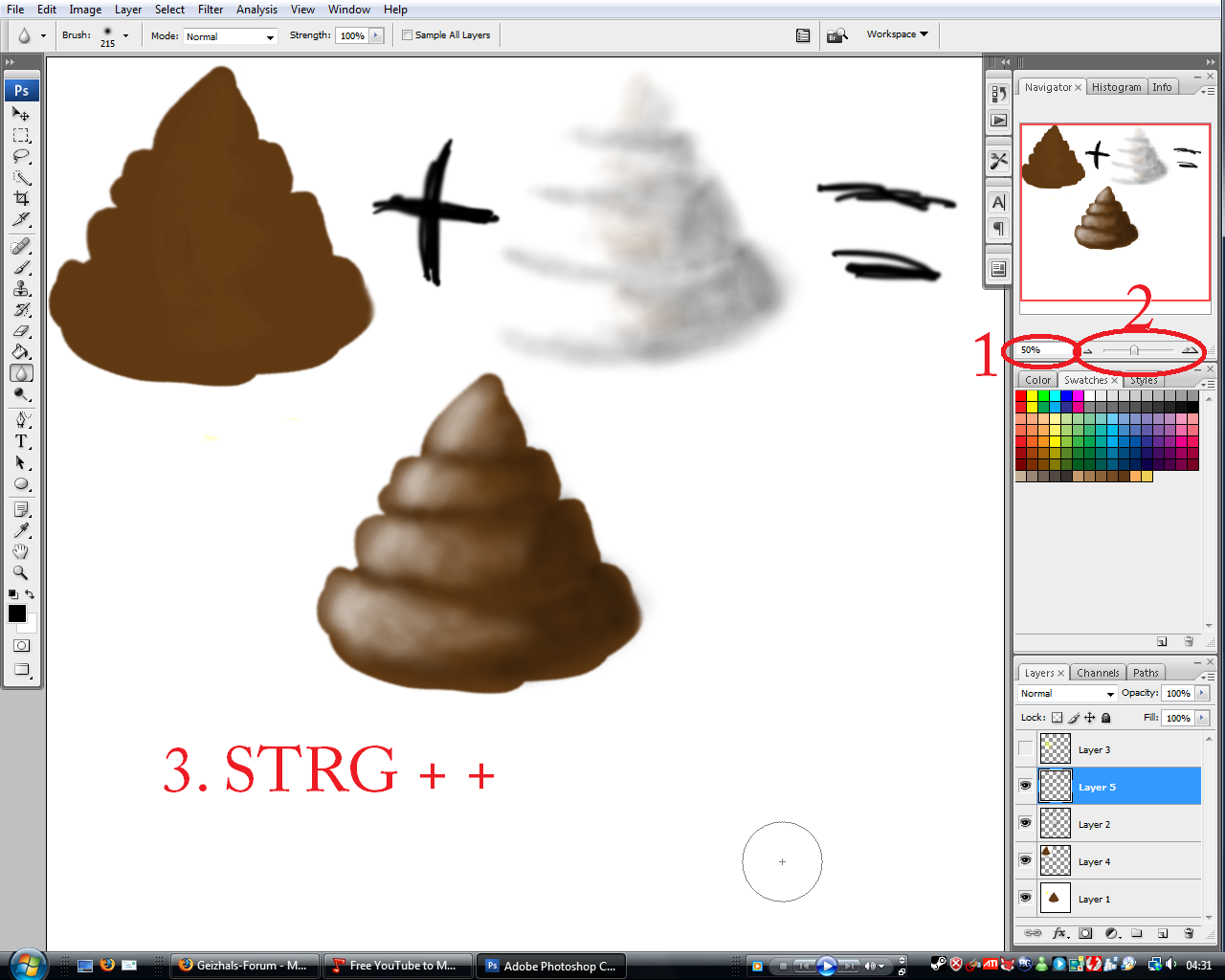Click the Navigator zoom percentage field
This screenshot has width=1225, height=980.
click(x=1042, y=350)
